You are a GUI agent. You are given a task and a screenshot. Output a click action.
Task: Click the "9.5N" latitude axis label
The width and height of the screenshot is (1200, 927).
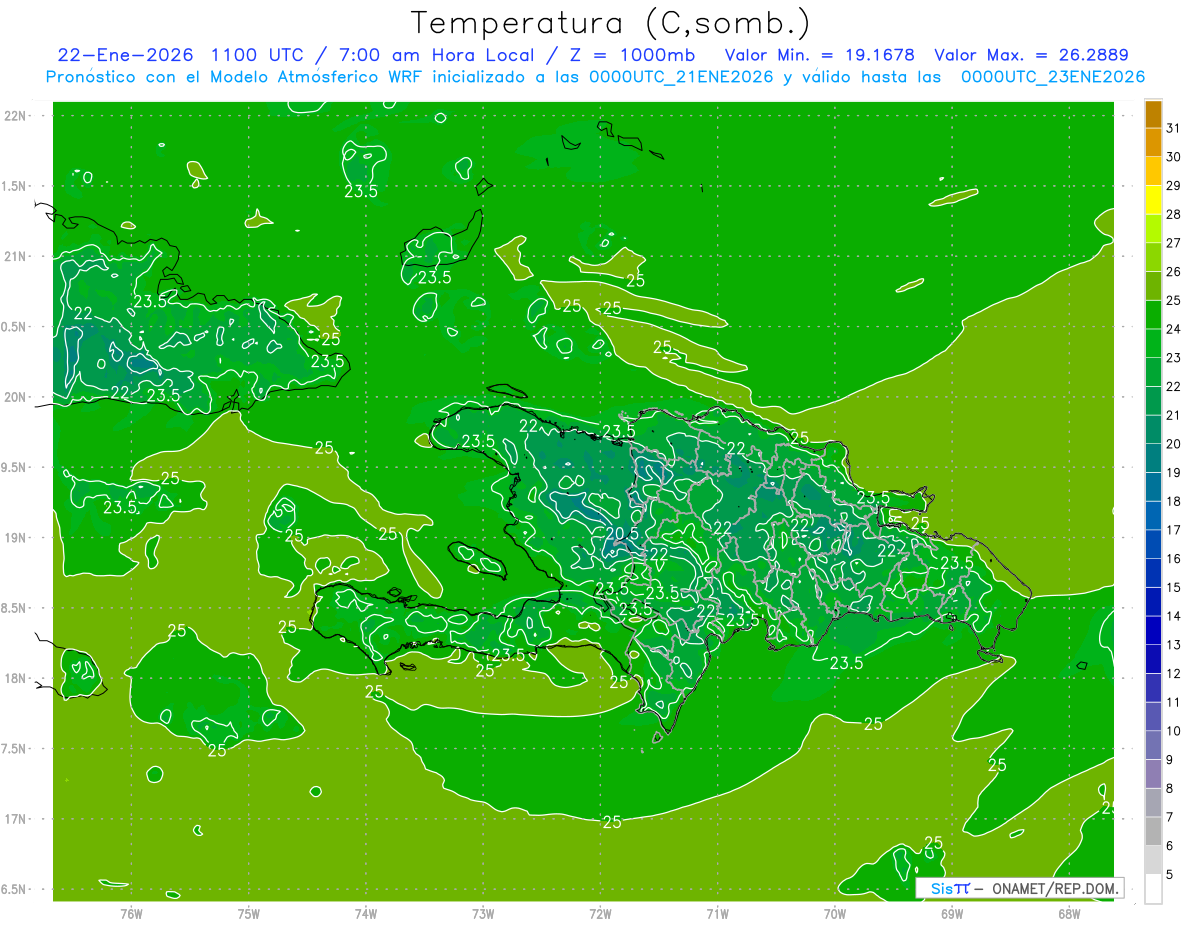point(14,467)
